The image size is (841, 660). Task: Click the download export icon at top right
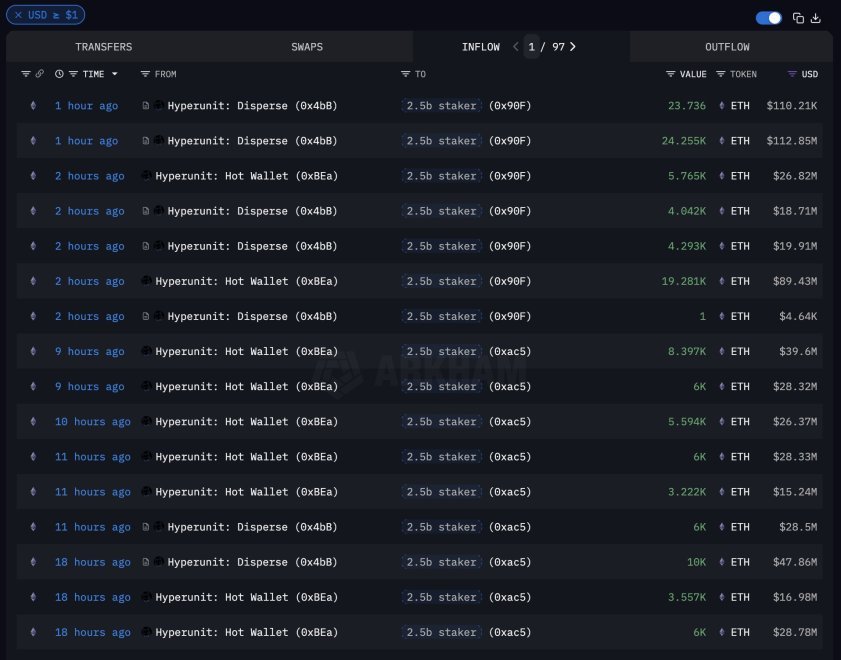click(816, 17)
